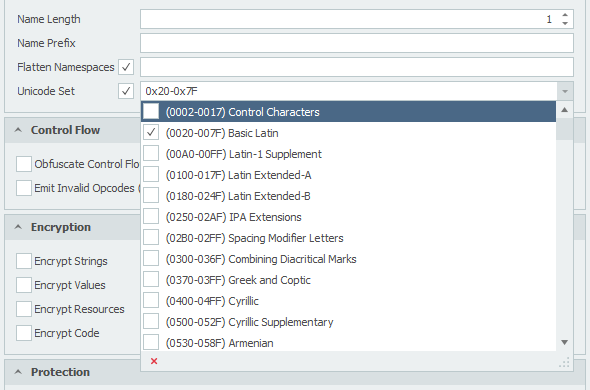
Task: Click the scroll up arrow in the list
Action: pos(564,110)
